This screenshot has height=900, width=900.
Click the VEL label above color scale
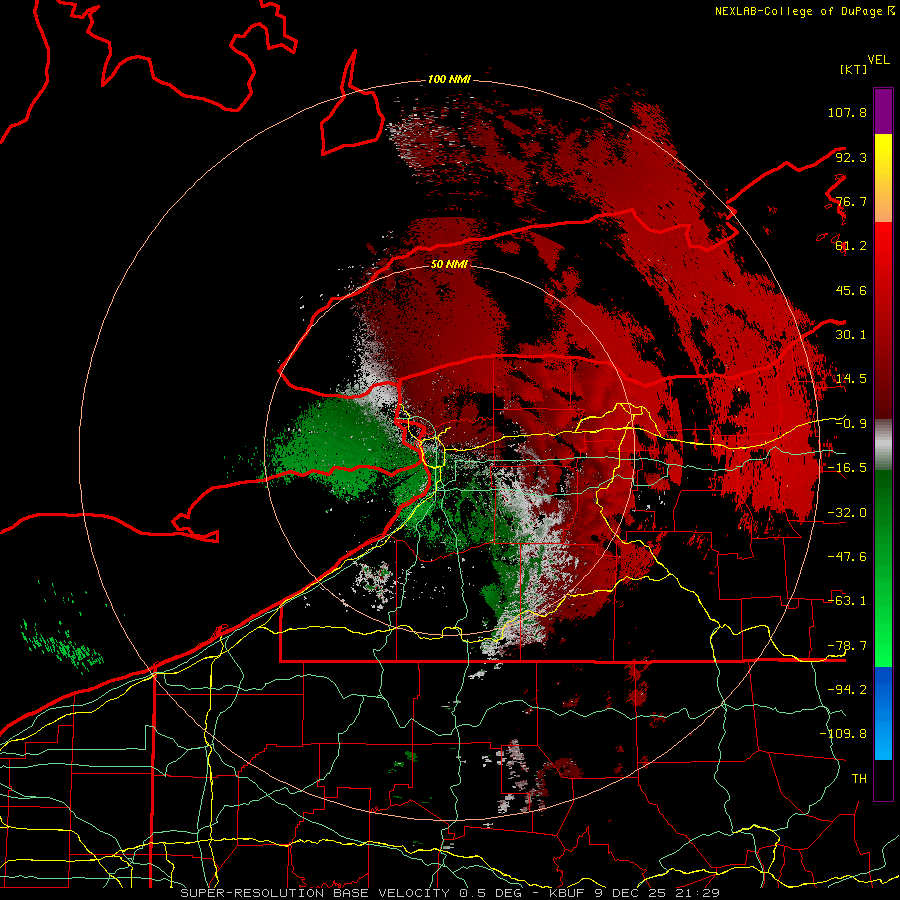tap(879, 60)
